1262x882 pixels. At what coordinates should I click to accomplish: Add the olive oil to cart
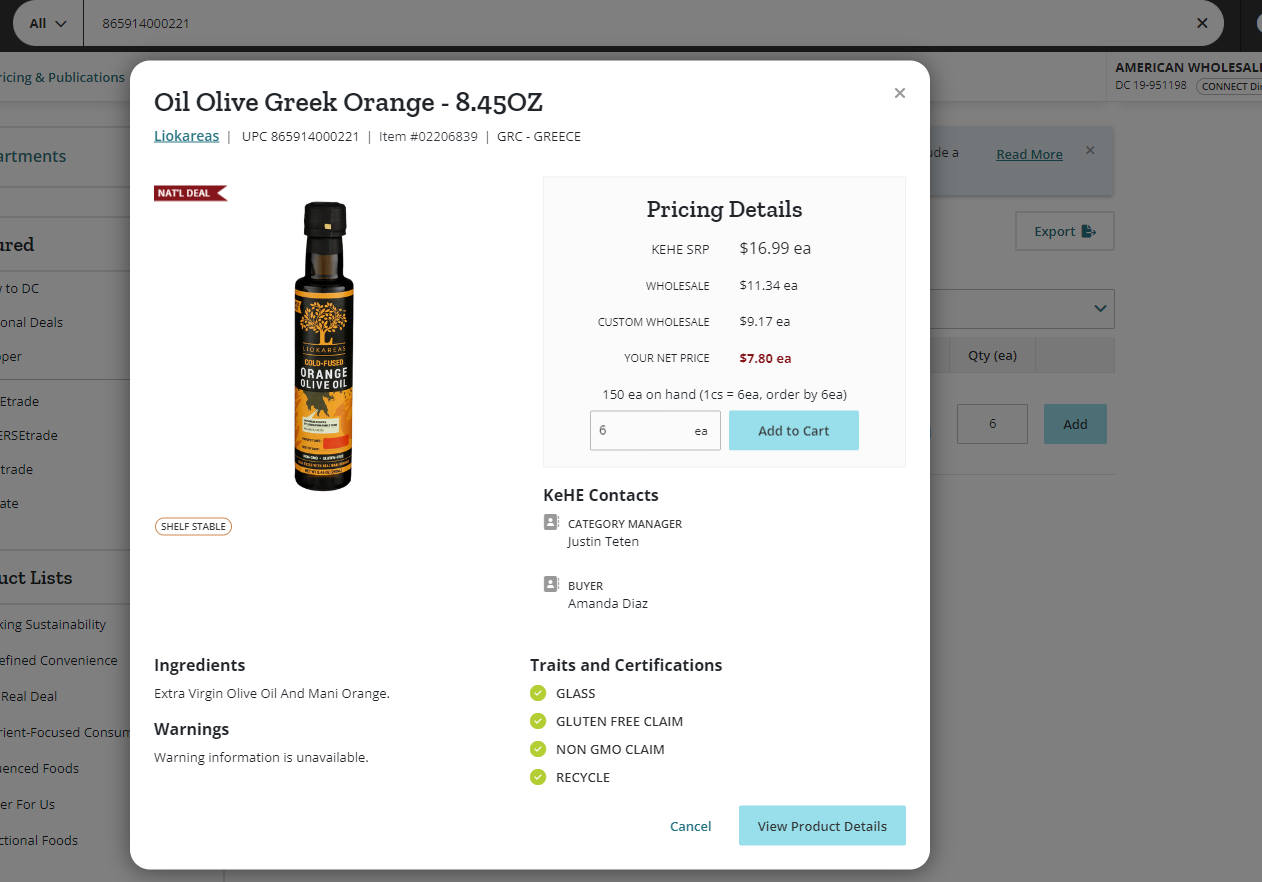click(793, 430)
